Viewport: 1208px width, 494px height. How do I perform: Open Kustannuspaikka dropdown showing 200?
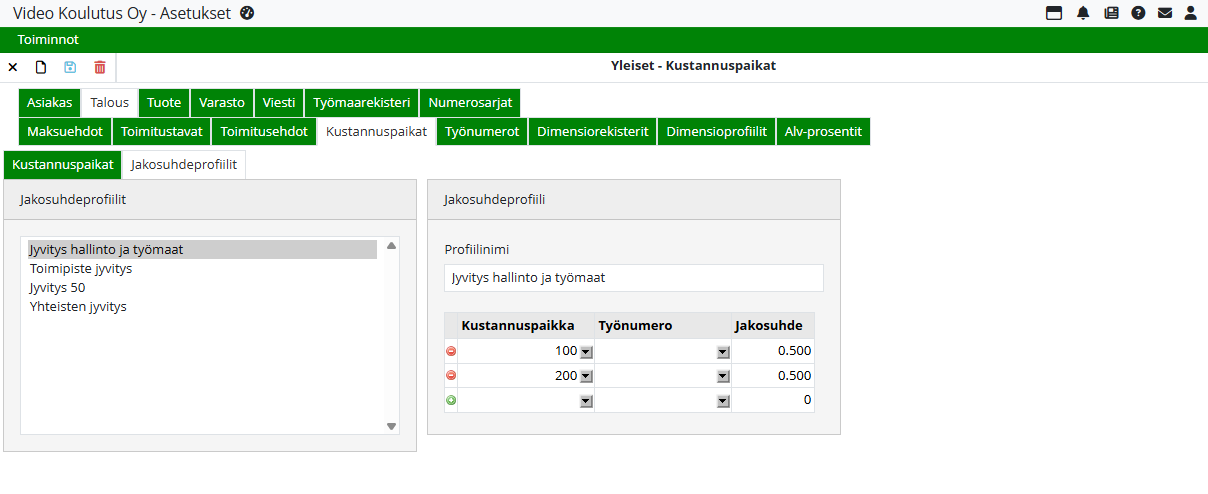pyautogui.click(x=586, y=376)
